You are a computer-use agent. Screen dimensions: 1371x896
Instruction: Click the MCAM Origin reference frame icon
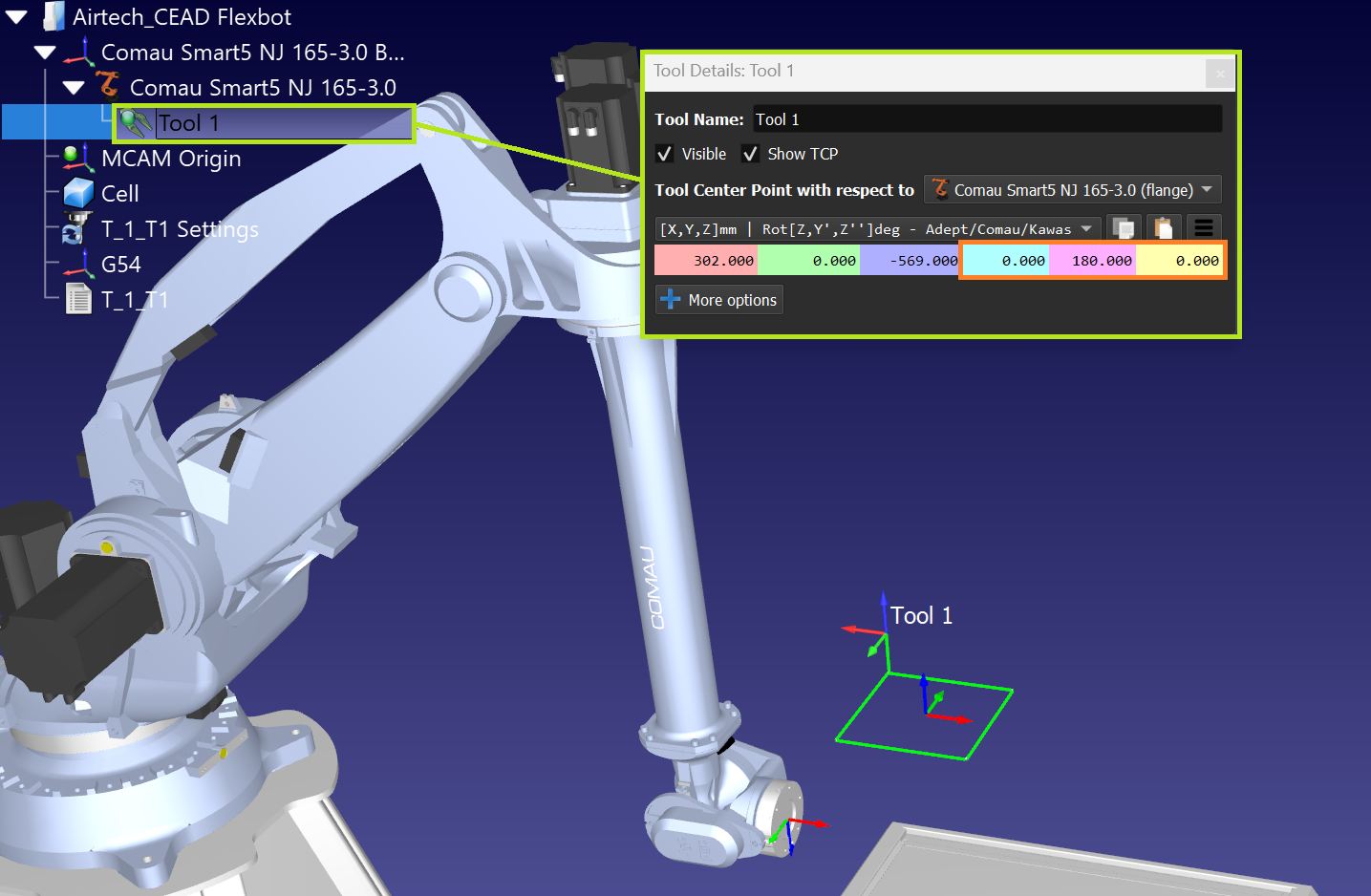tap(76, 158)
